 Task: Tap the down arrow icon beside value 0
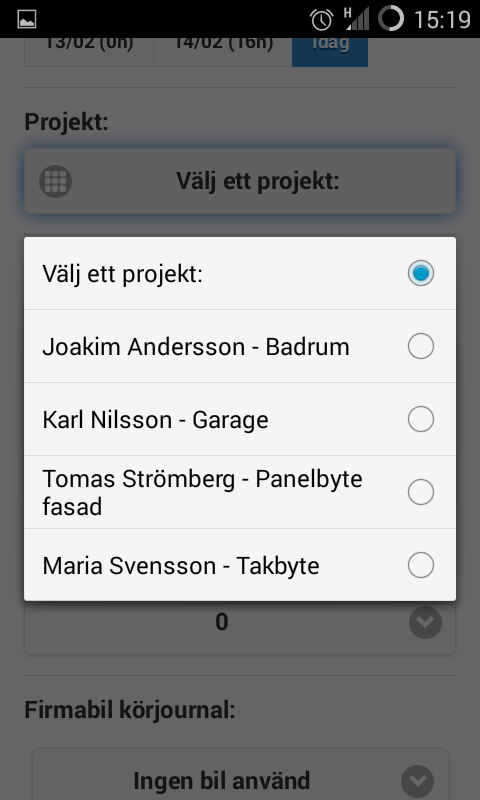point(425,622)
